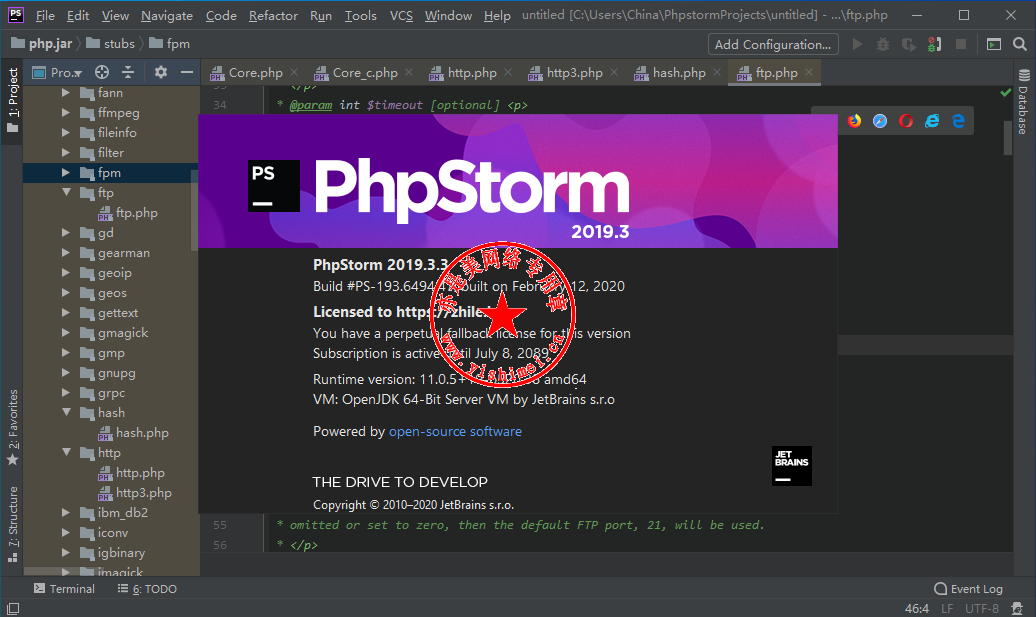Click the tool windows toggle icon at bottom-left
The height and width of the screenshot is (617, 1036).
[x=13, y=608]
